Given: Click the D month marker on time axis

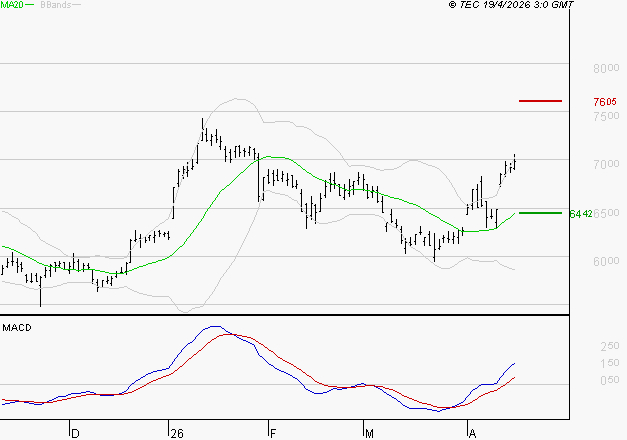Looking at the screenshot, I should (75, 433).
